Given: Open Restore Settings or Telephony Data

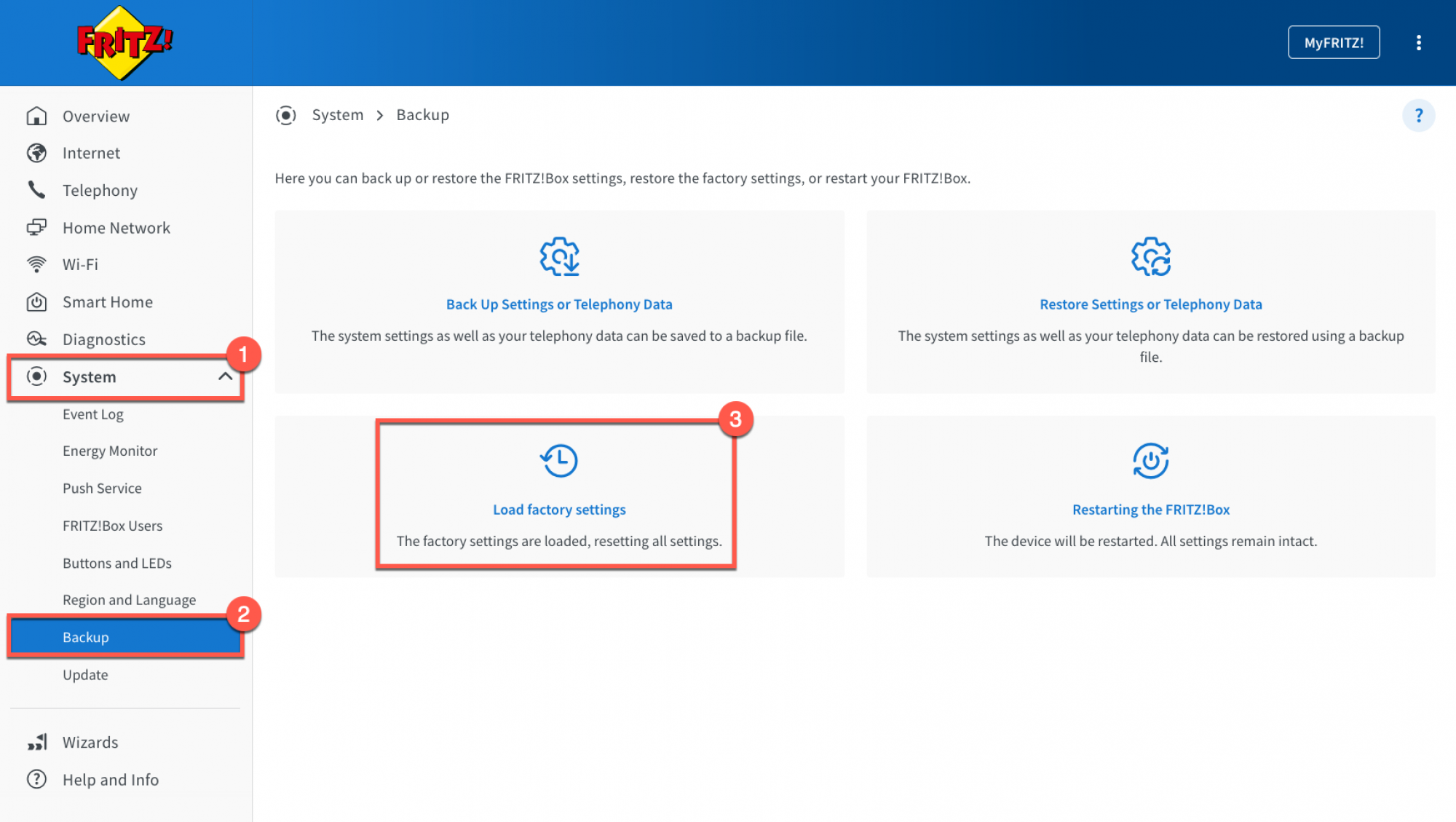Looking at the screenshot, I should click(x=1150, y=304).
